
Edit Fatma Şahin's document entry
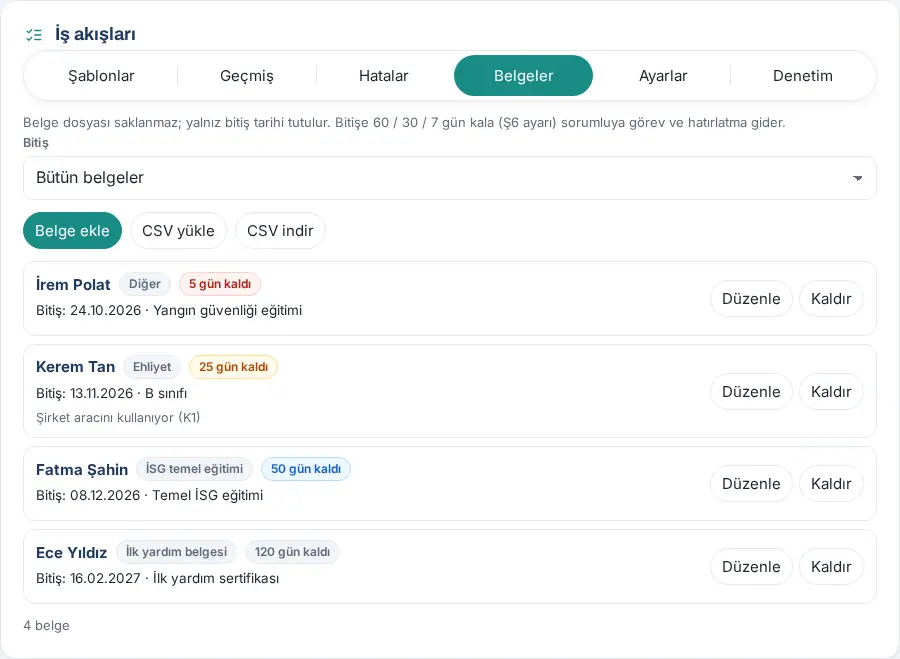tap(751, 484)
